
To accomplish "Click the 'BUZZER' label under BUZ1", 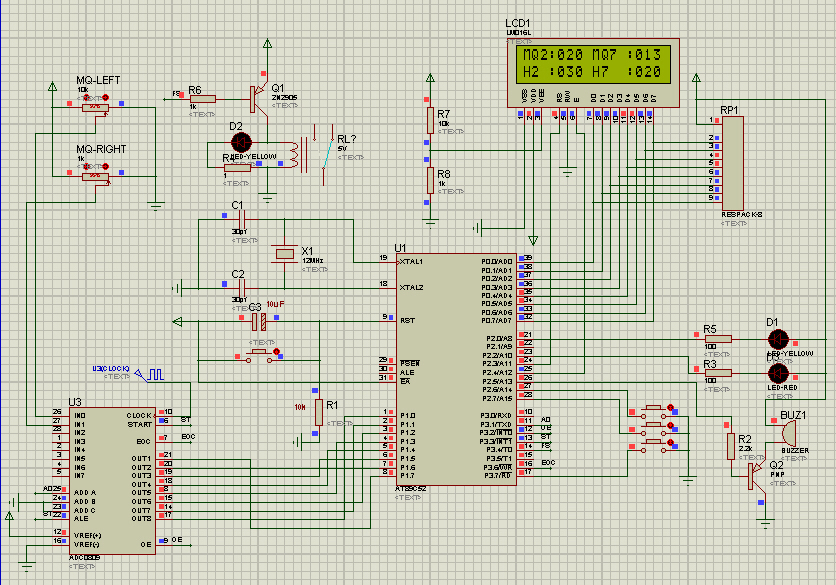I will tap(795, 451).
